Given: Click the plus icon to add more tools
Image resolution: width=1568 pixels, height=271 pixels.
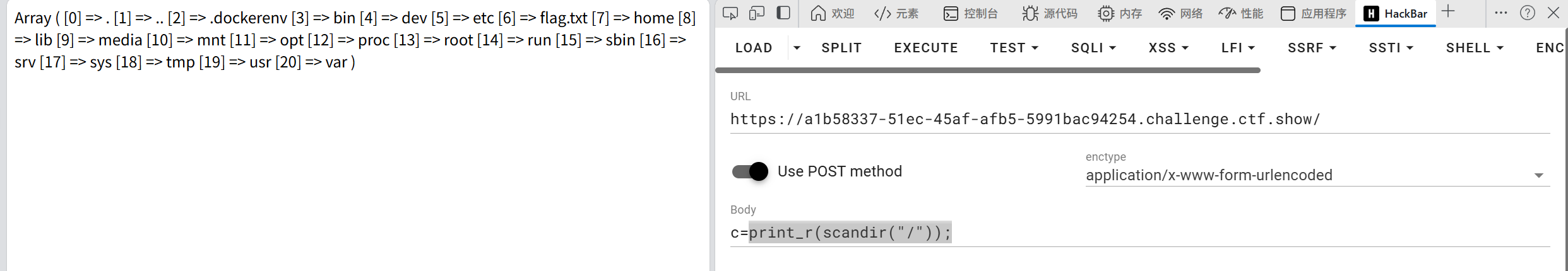Looking at the screenshot, I should click(x=1448, y=12).
